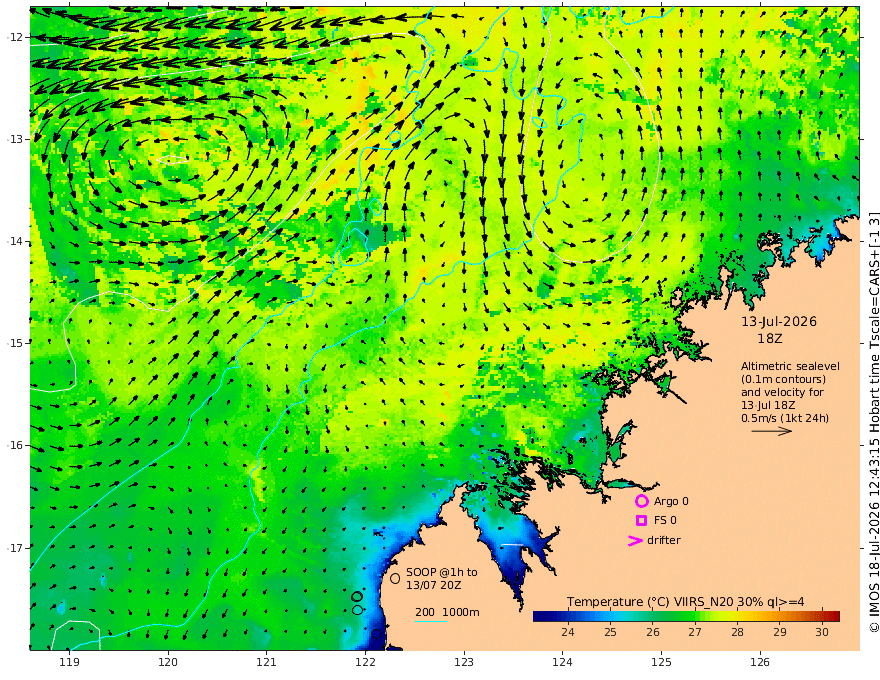Viewport: 880px width, 680px height.
Task: Click the "13/07 20Z" SOOP time text
Action: click(x=434, y=585)
